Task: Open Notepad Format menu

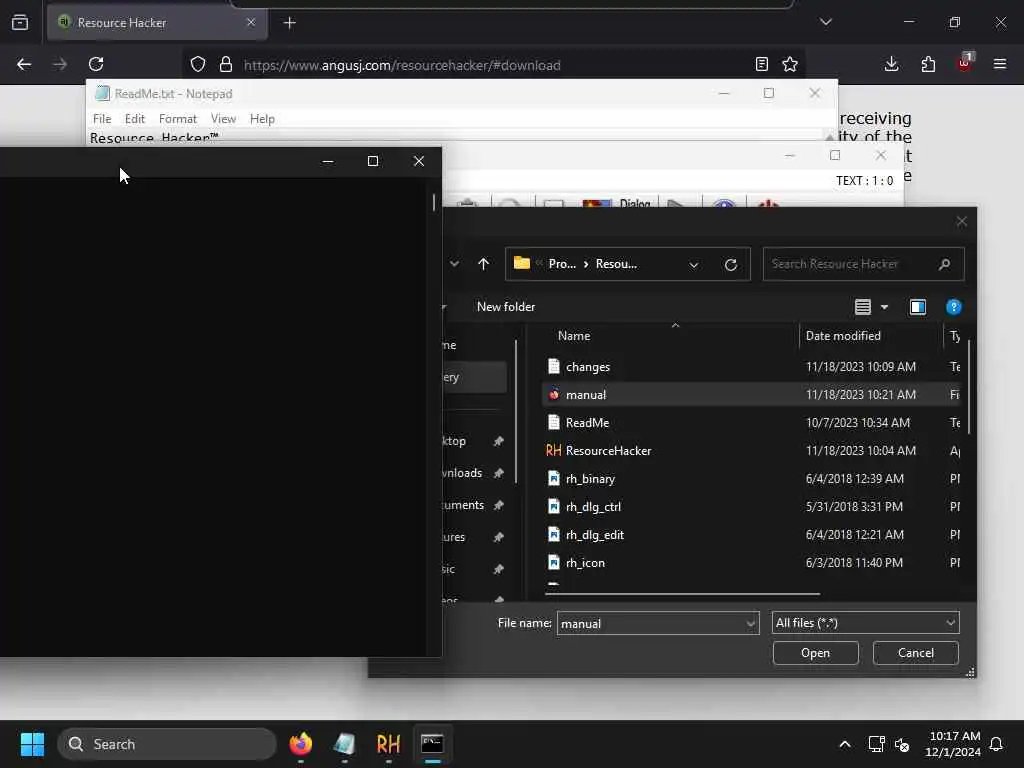Action: tap(178, 119)
